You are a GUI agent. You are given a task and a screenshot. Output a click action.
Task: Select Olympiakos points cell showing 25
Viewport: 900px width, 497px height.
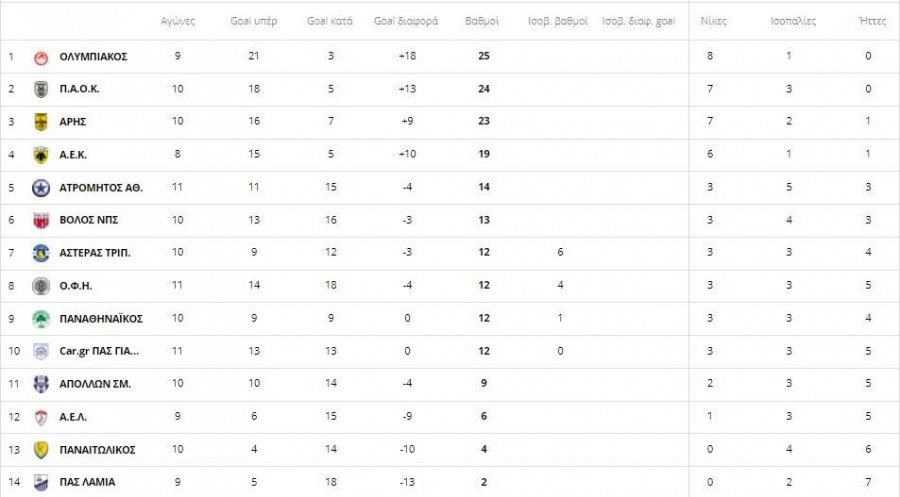484,56
